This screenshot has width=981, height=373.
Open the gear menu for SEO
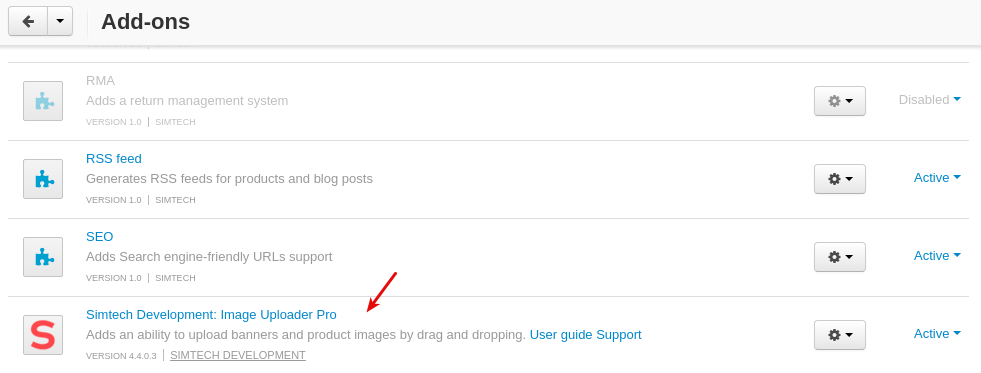coord(840,257)
